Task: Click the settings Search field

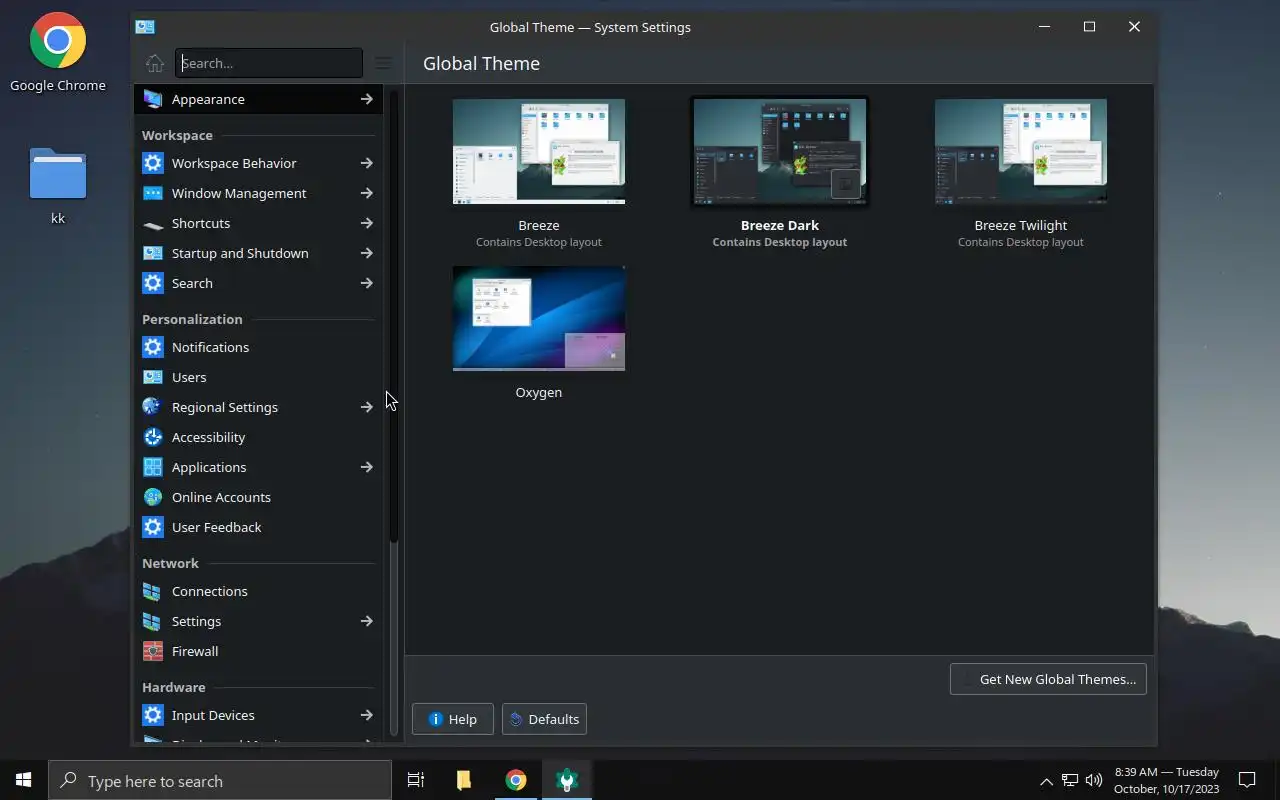Action: coord(269,63)
